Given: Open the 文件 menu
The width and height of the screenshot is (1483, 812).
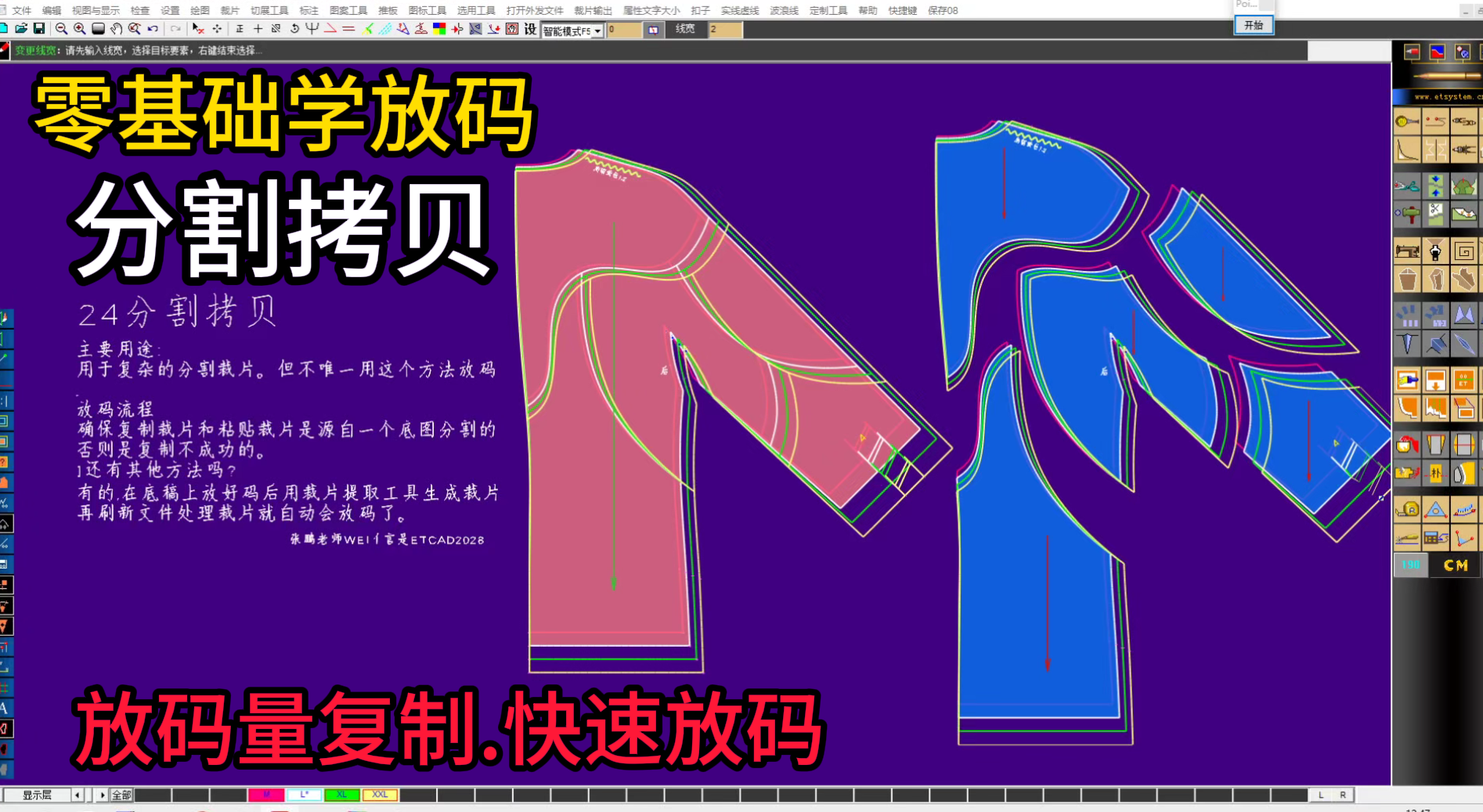Looking at the screenshot, I should tap(21, 10).
